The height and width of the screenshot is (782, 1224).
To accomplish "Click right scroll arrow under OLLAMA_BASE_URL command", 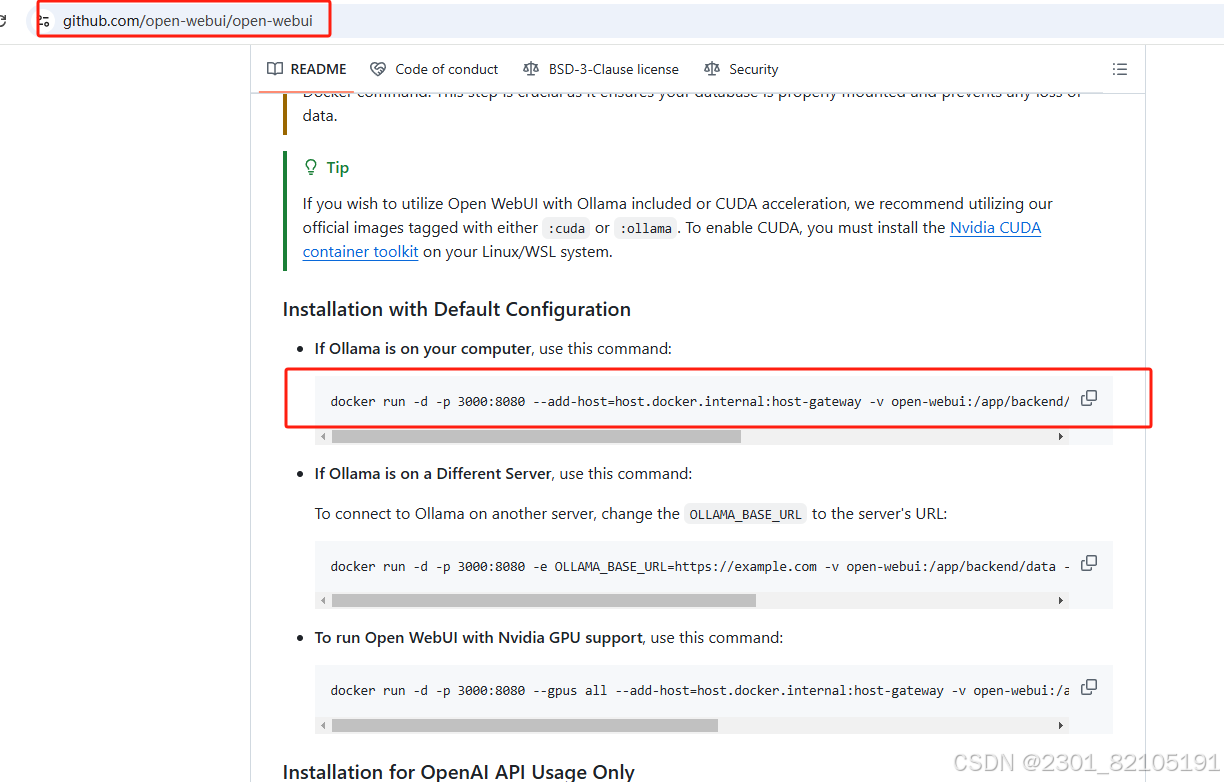I will pyautogui.click(x=1061, y=601).
